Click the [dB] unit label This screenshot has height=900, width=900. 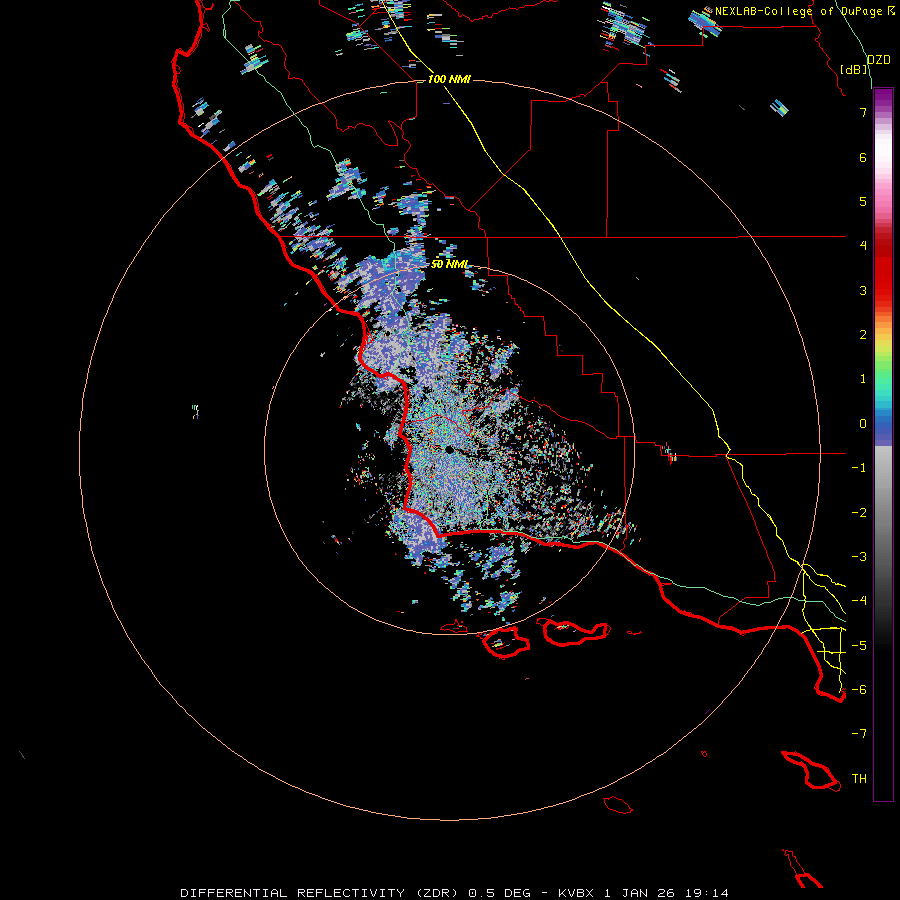tap(854, 69)
